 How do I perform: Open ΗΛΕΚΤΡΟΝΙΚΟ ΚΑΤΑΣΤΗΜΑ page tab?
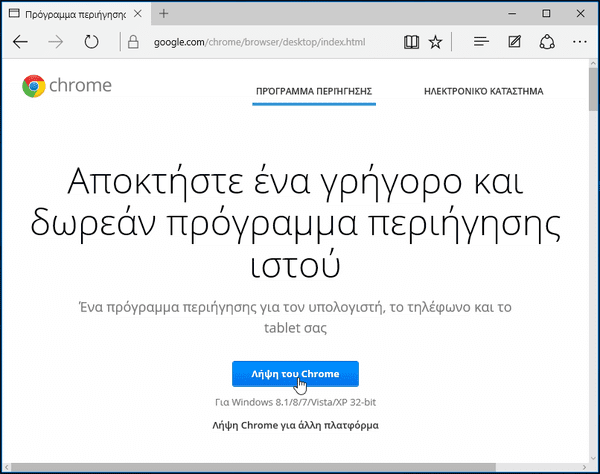(483, 91)
